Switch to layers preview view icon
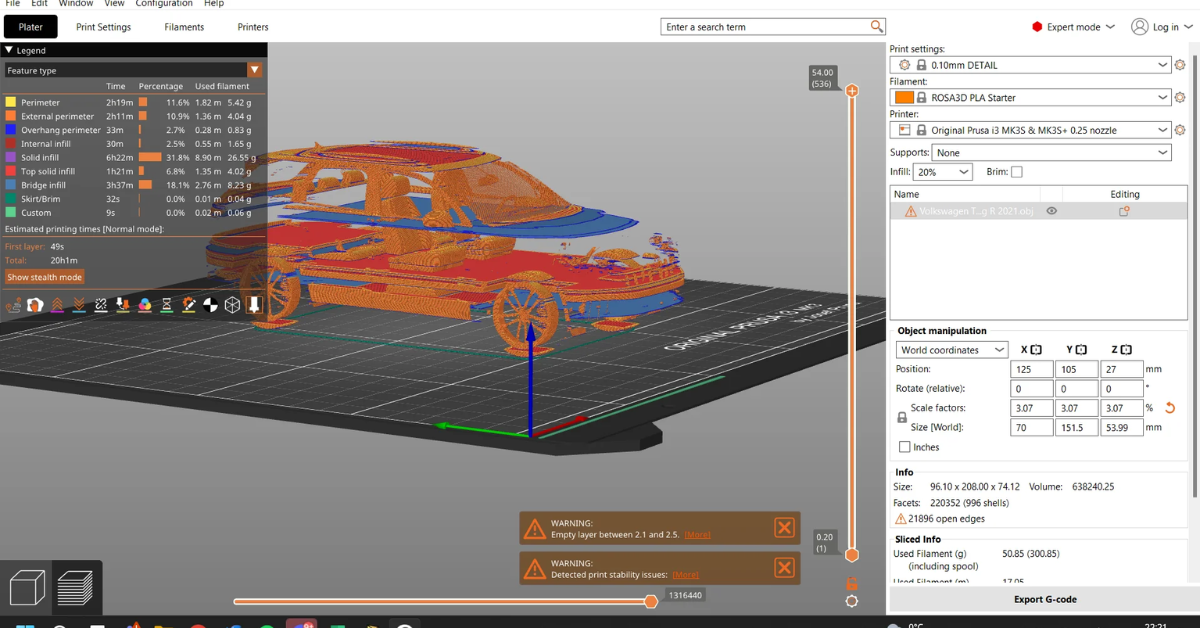This screenshot has height=628, width=1200. pos(75,587)
